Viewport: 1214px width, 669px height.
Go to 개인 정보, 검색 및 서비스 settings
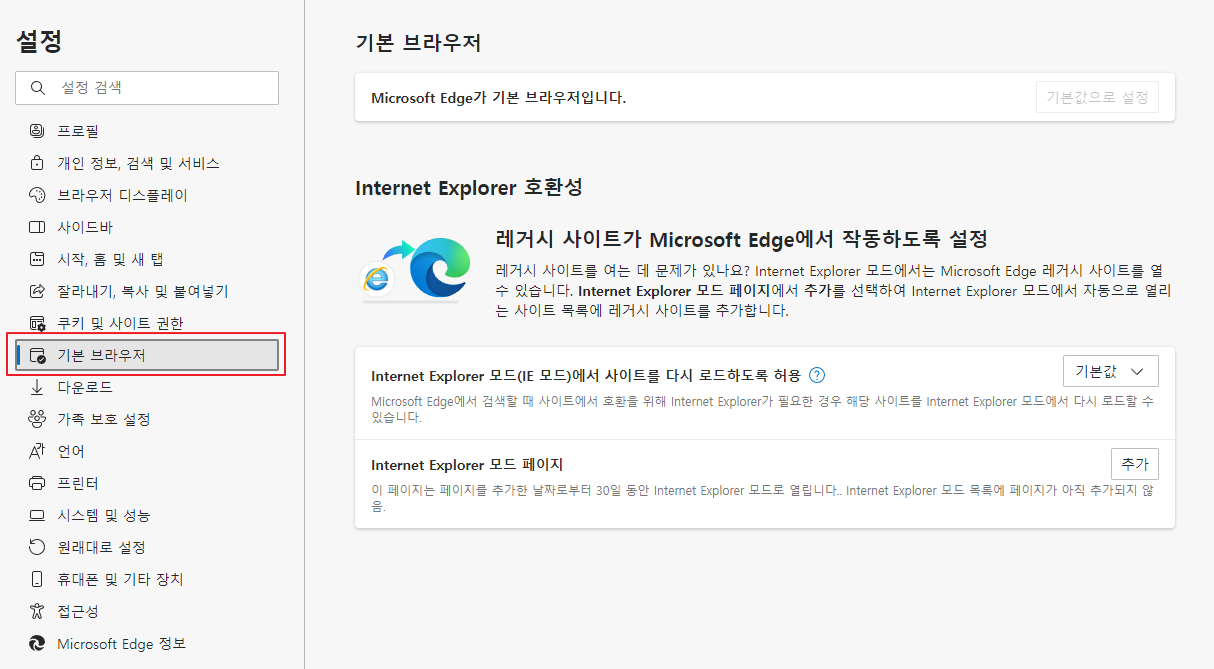tap(147, 163)
